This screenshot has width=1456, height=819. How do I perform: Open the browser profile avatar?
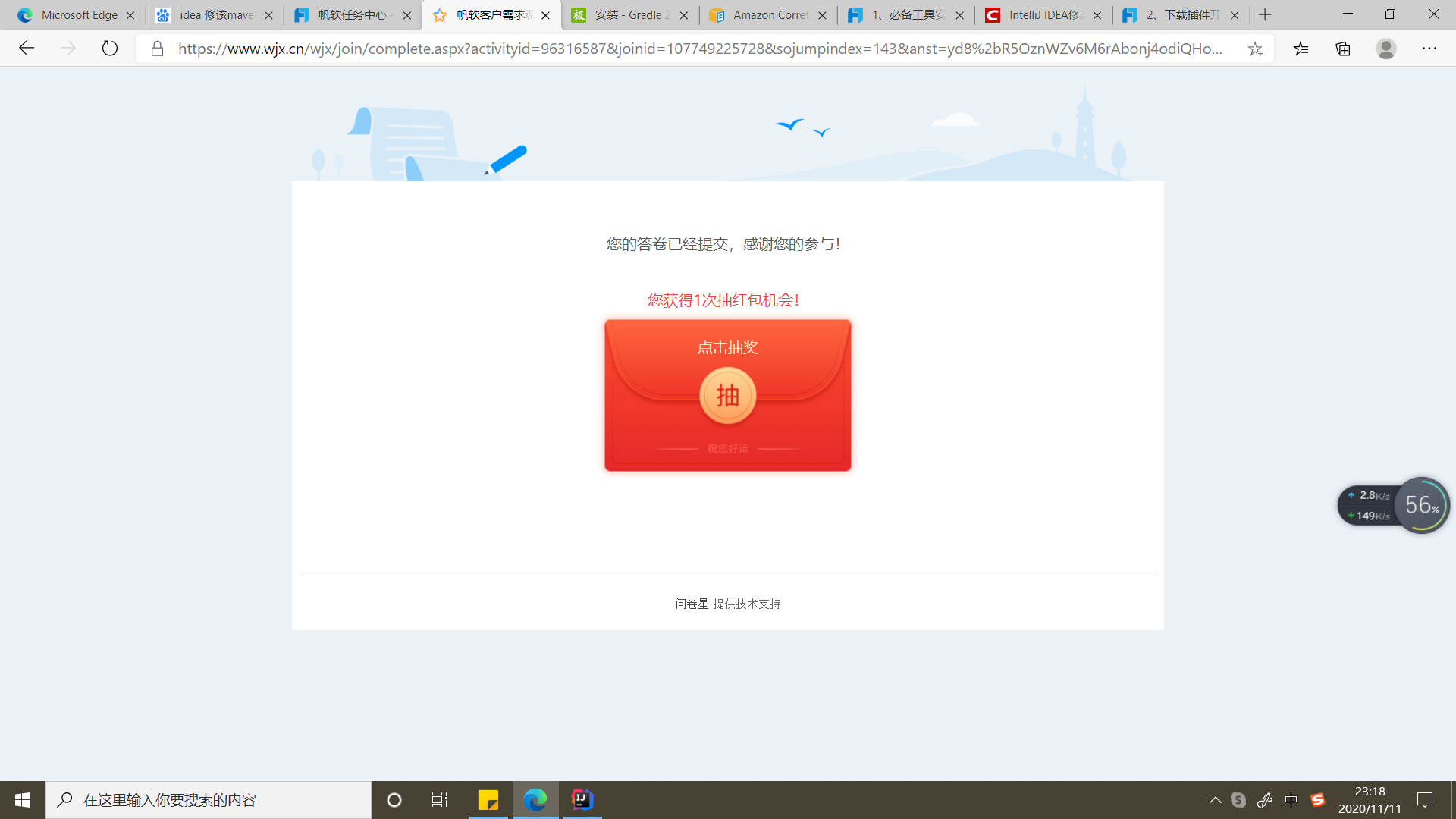point(1385,49)
